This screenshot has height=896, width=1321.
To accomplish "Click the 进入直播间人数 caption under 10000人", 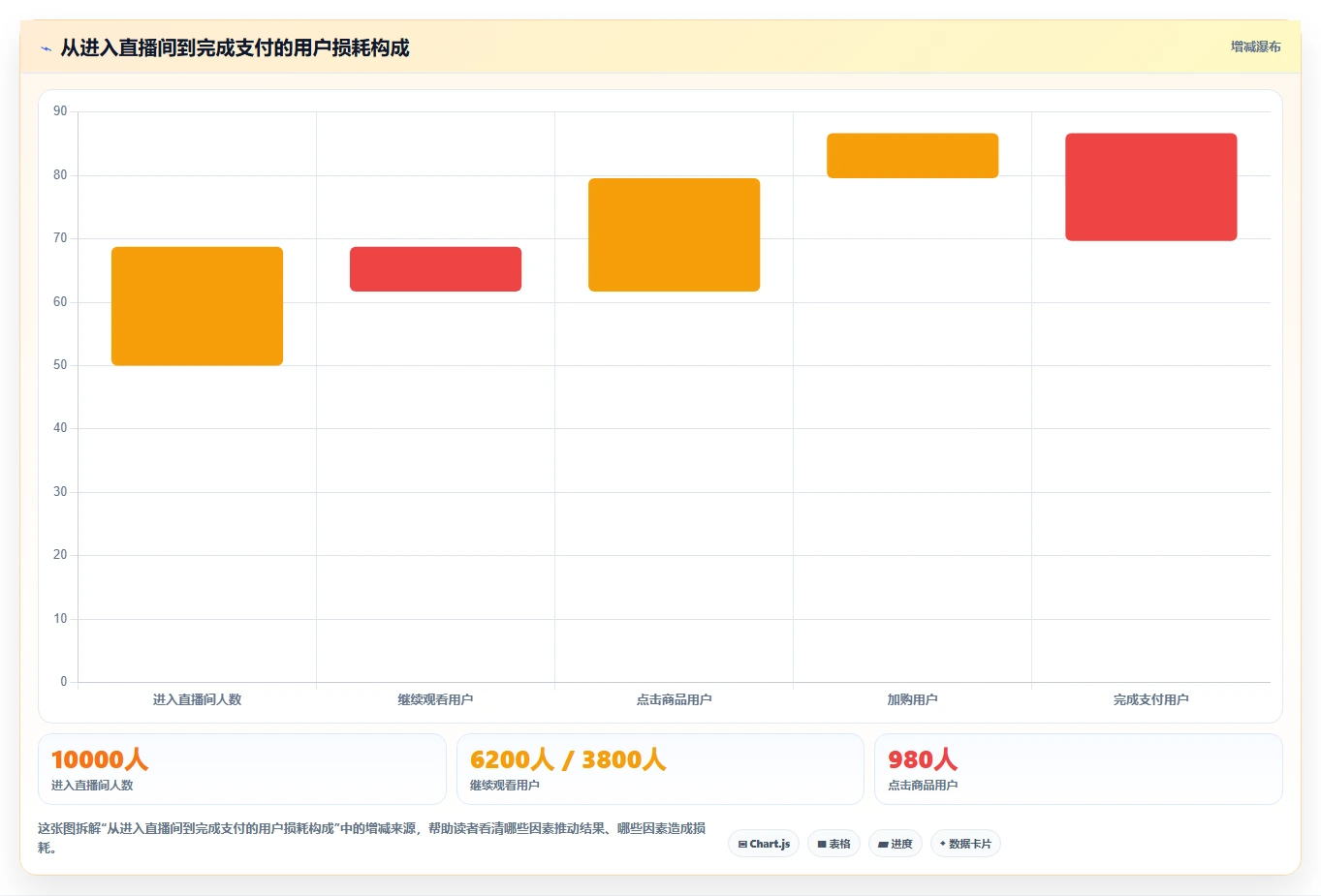I will [x=92, y=786].
